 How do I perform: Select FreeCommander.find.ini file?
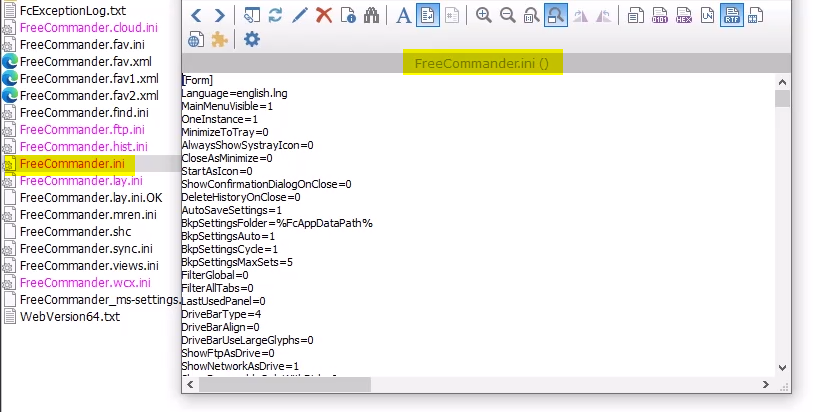point(84,112)
